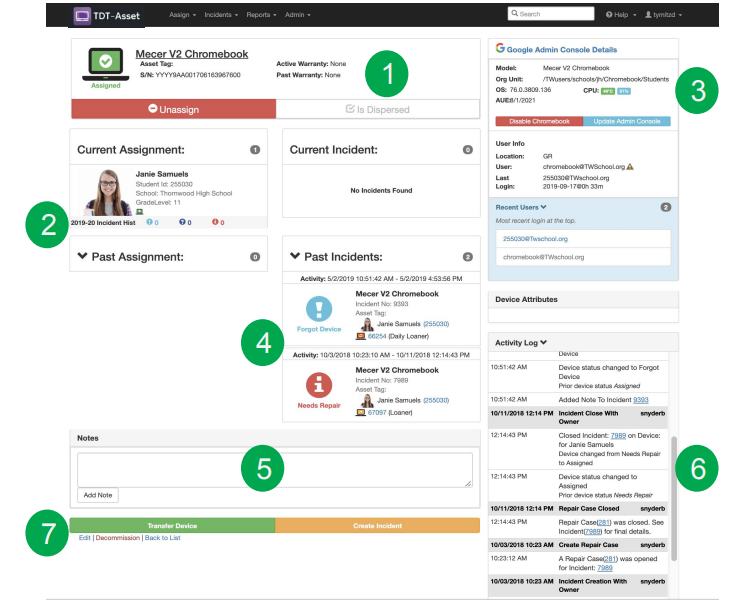Click the Back to List link
731x601 pixels.
coord(162,538)
